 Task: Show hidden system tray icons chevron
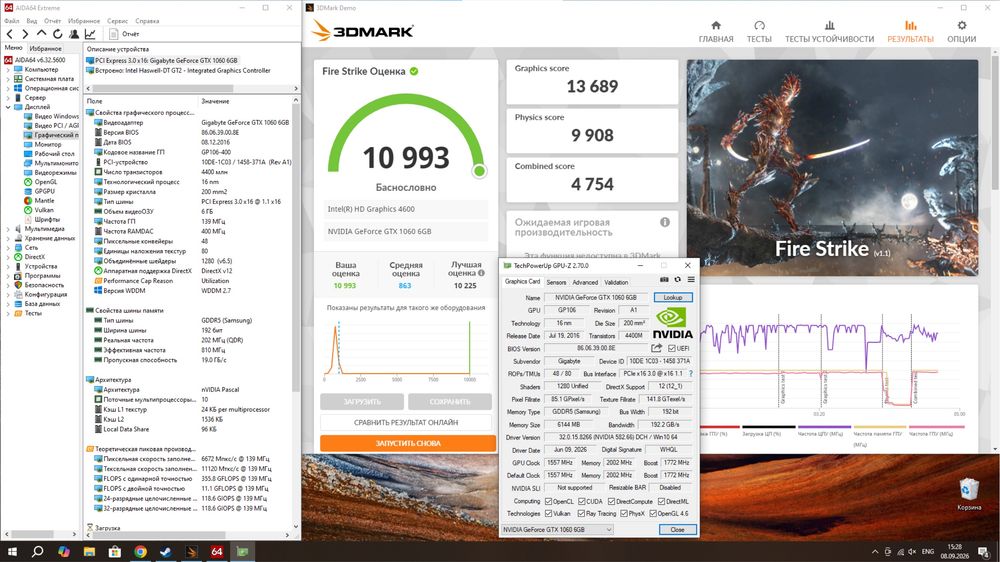click(874, 552)
